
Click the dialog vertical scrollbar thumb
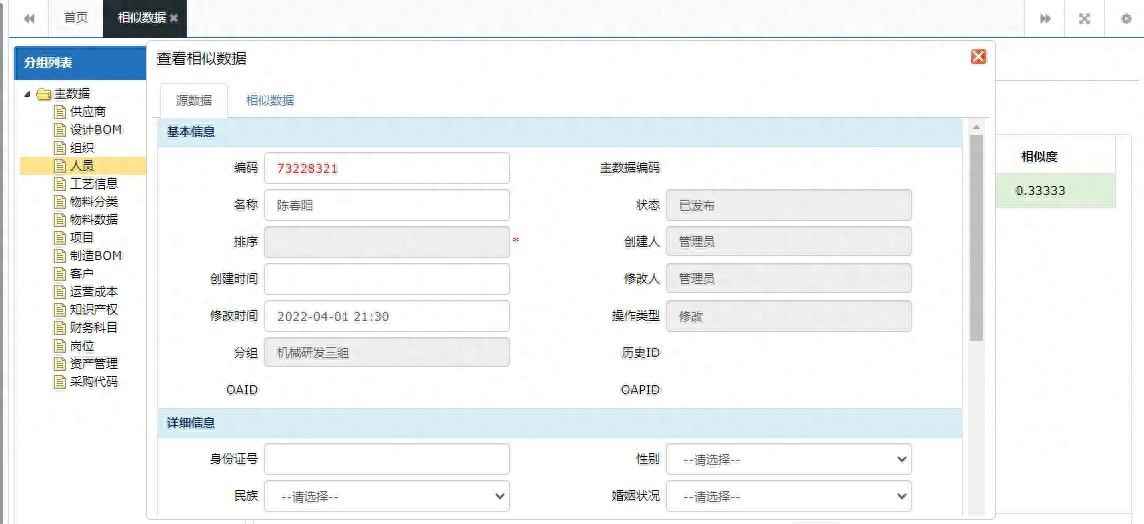976,238
